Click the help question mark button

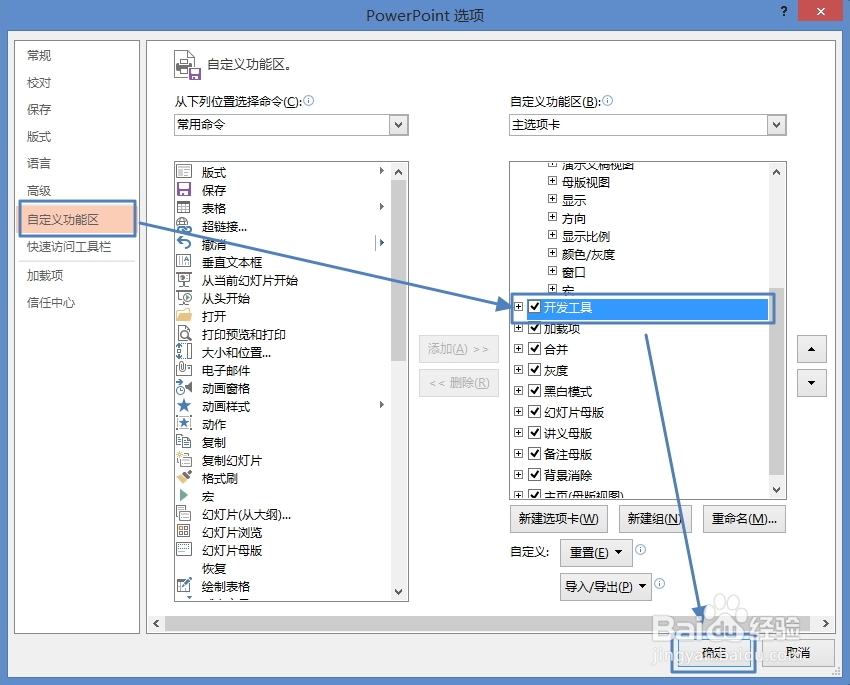coord(783,11)
